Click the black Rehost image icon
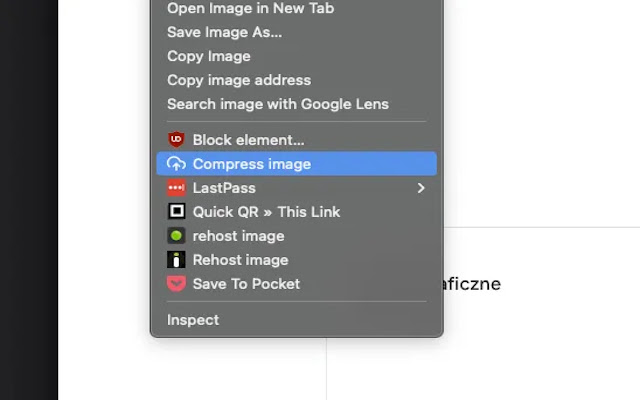 tap(176, 260)
